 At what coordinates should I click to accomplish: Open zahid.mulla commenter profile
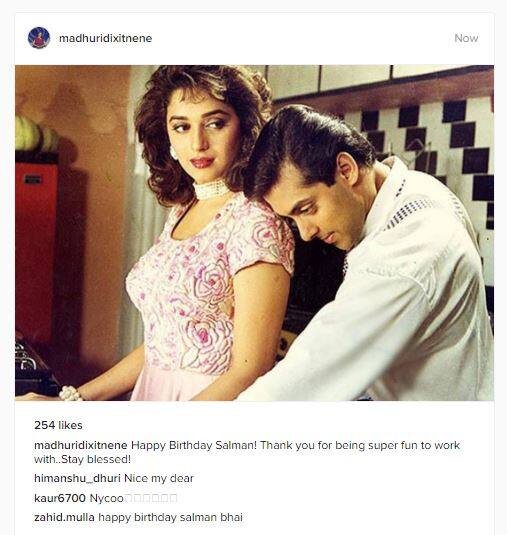(64, 517)
